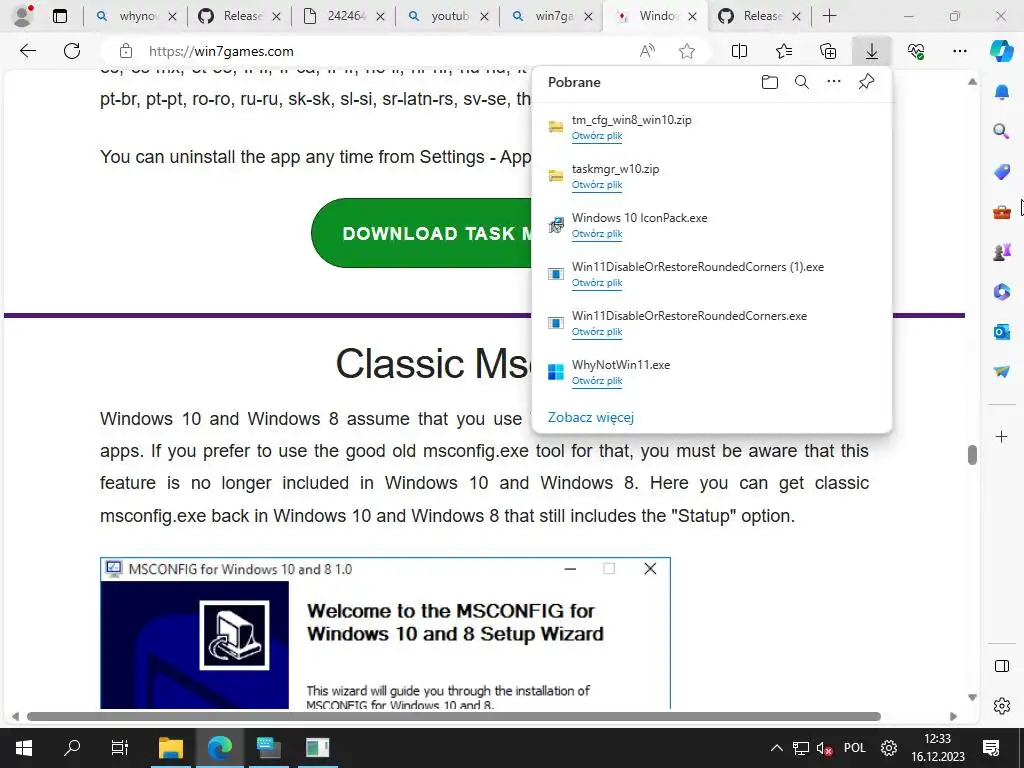Click Zobacz więcej link

[590, 417]
